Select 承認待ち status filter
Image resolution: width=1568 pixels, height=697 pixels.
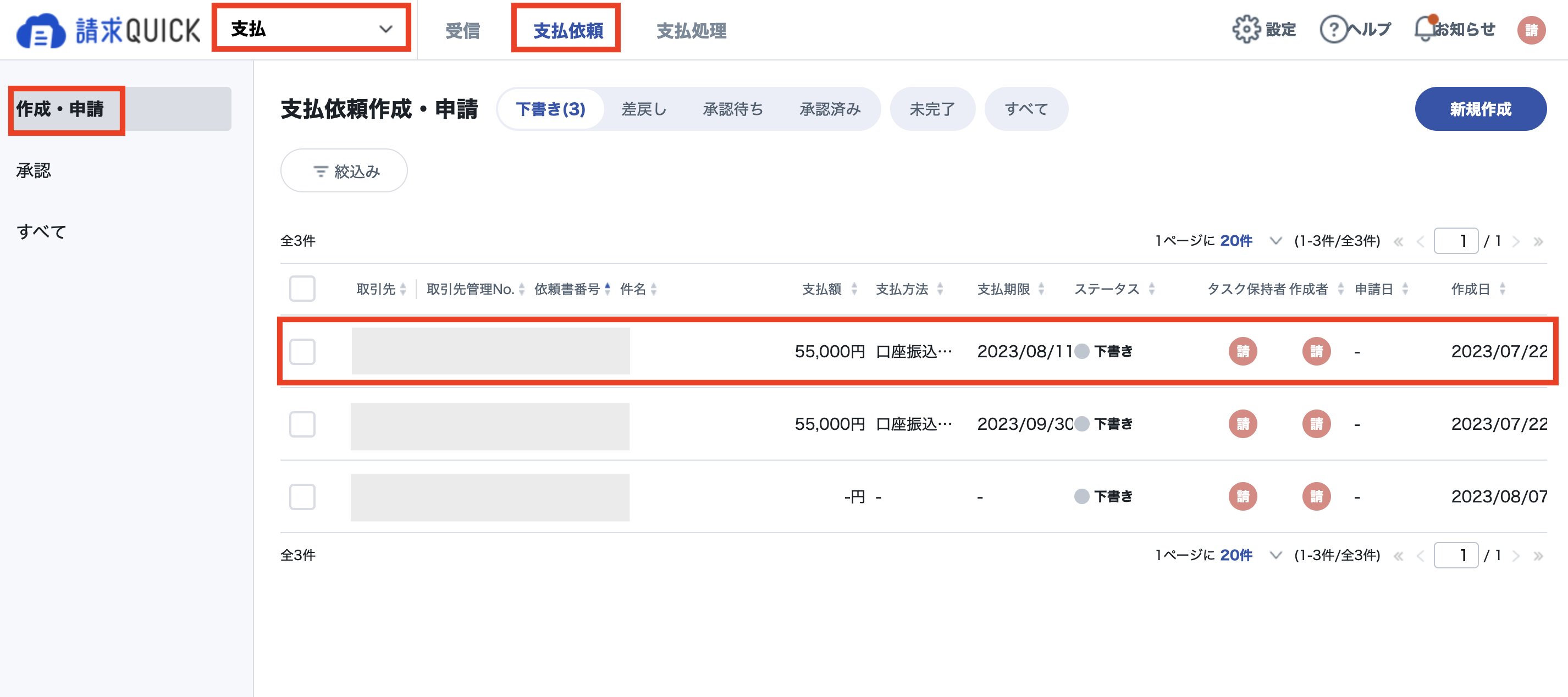tap(732, 109)
